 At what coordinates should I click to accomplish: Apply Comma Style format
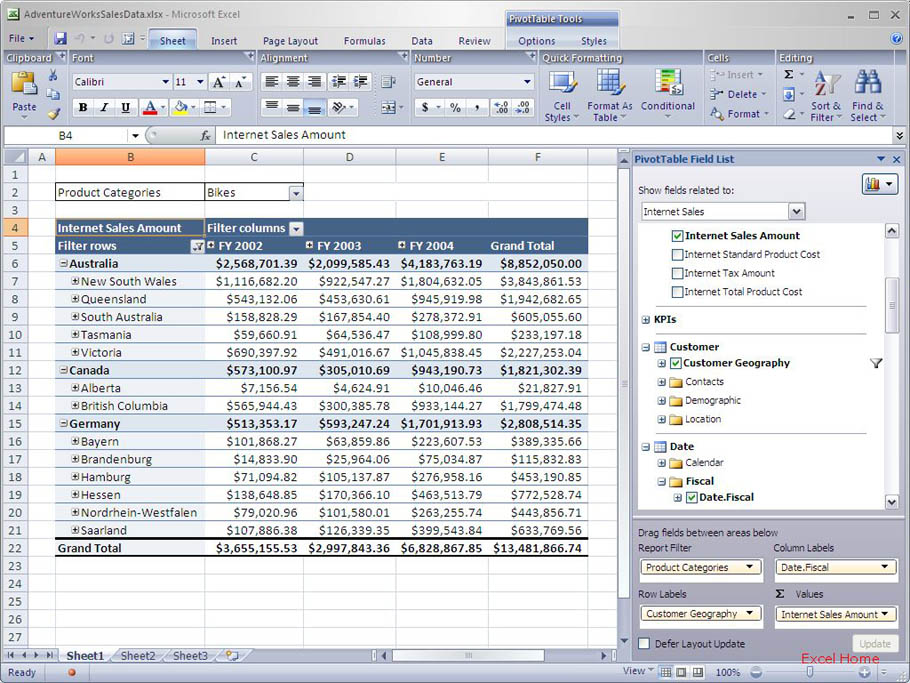477,107
